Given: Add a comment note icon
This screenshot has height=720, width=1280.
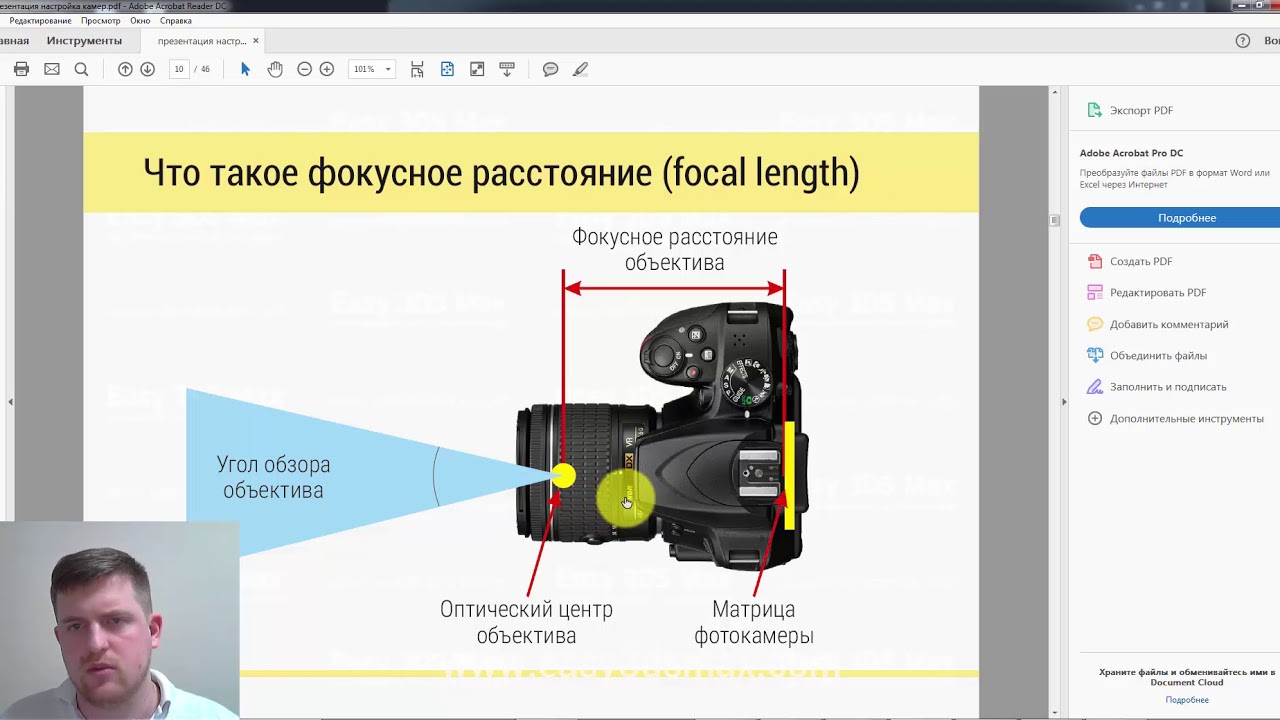Looking at the screenshot, I should pos(550,69).
